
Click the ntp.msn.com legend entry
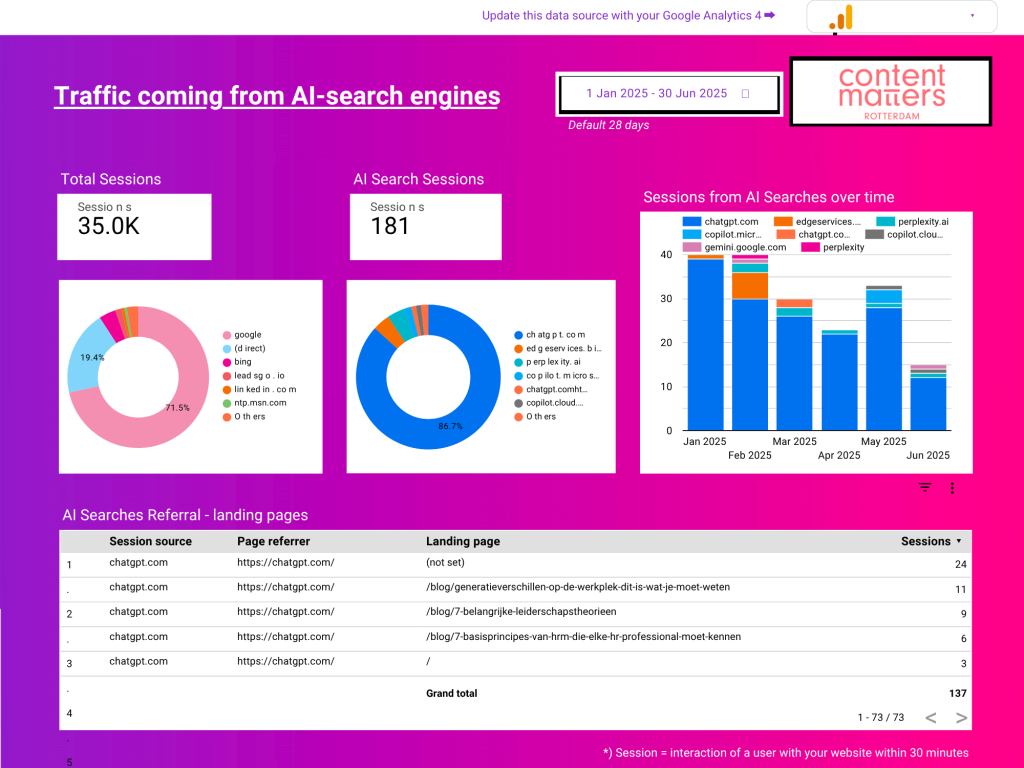point(255,403)
